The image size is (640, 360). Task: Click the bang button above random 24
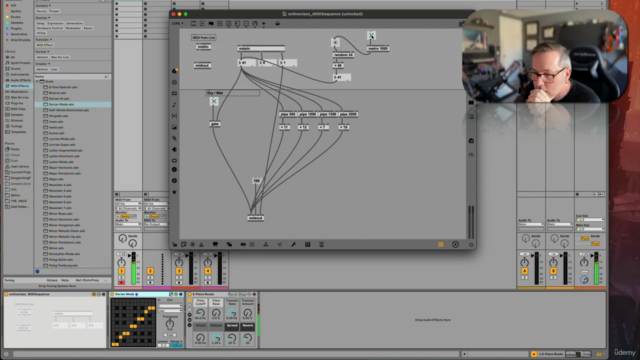(336, 42)
